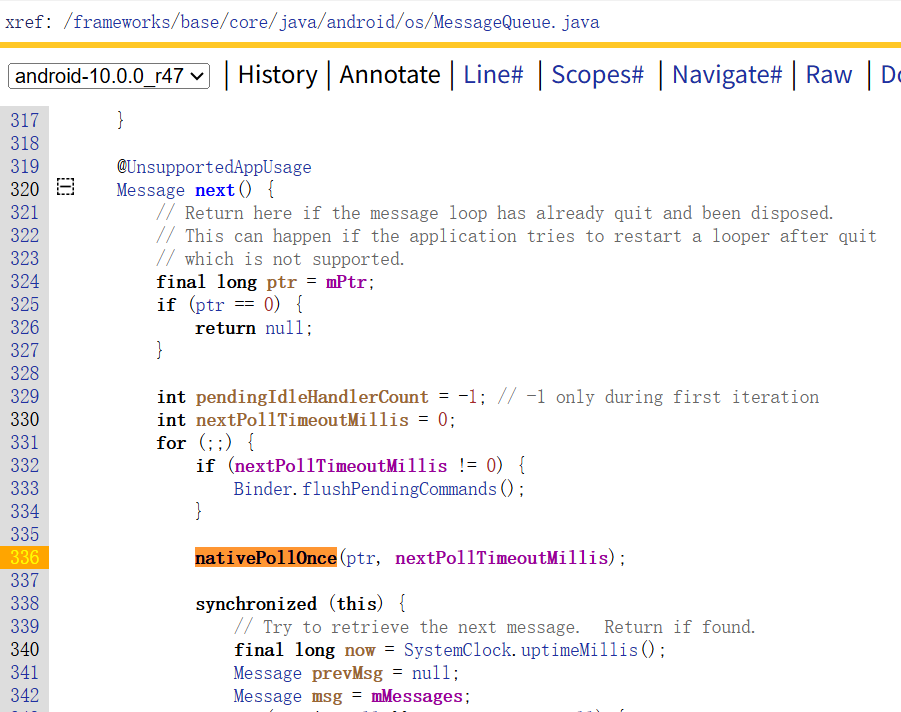
Task: Follow the mMessages field reference
Action: pyautogui.click(x=417, y=696)
